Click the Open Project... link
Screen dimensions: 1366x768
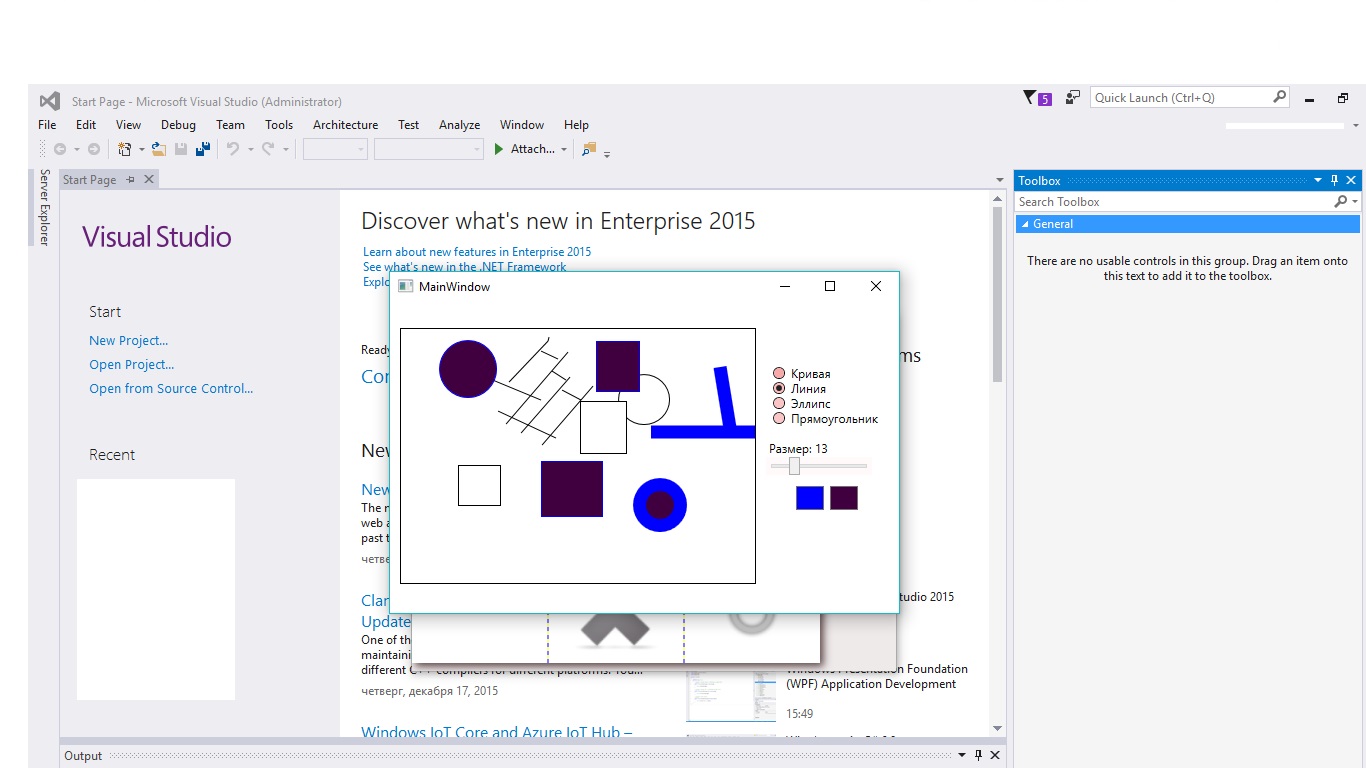[132, 365]
